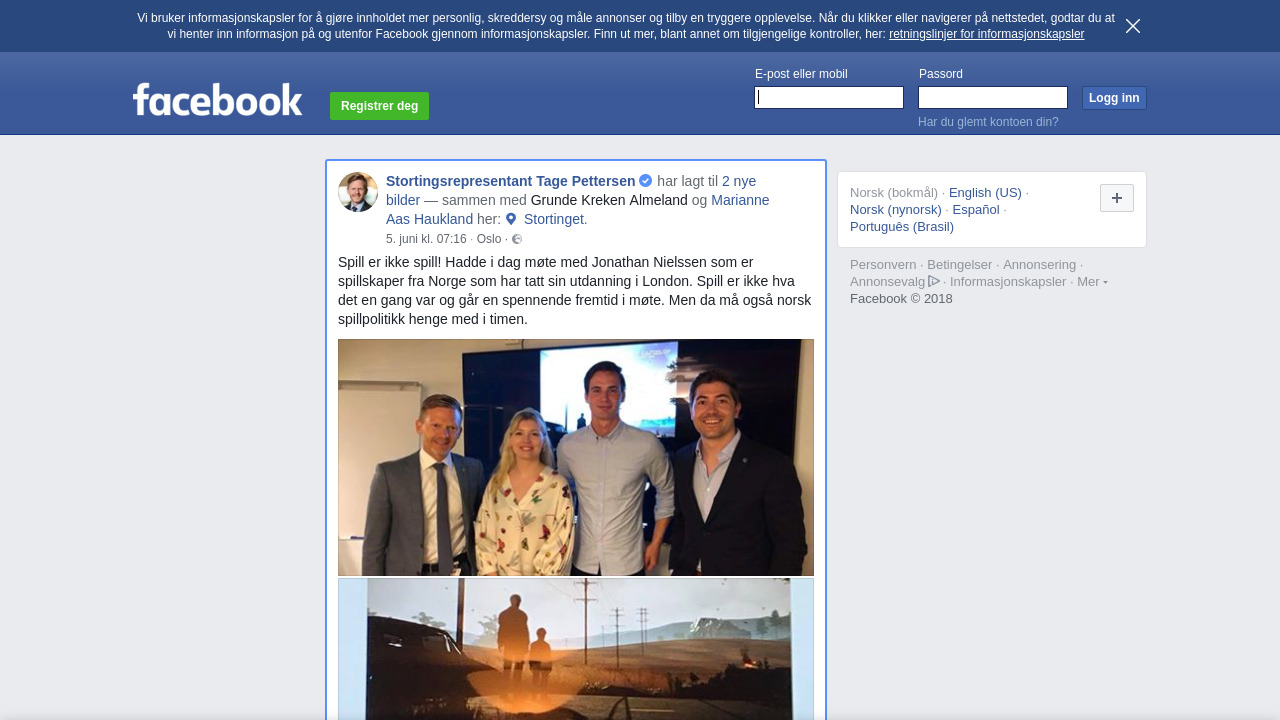This screenshot has height=720, width=1280.
Task: Click the public globe privacy icon
Action: 517,239
